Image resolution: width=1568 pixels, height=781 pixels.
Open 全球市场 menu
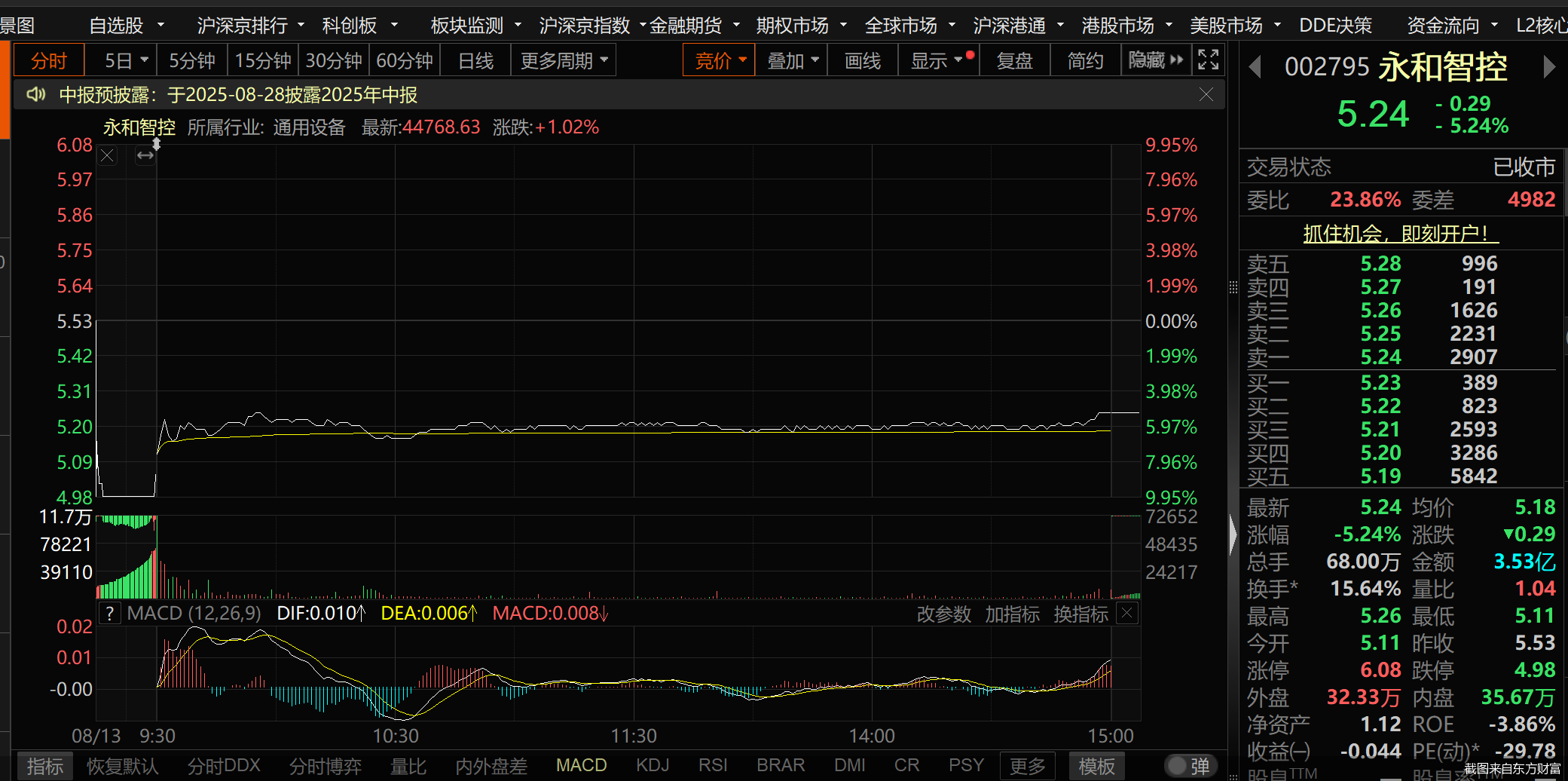point(910,26)
